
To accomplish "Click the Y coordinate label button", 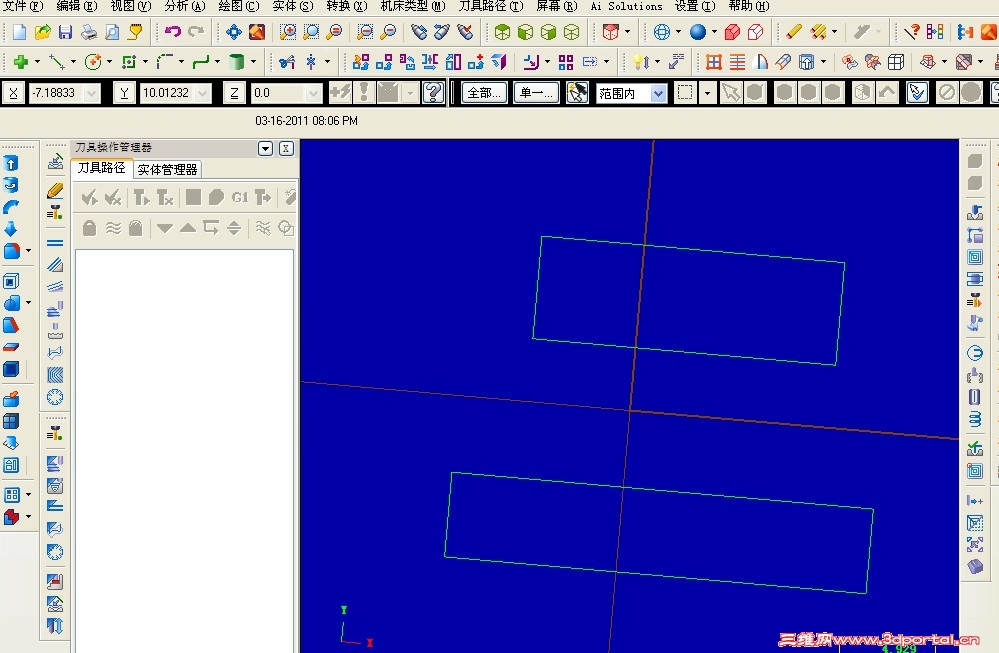I will (124, 93).
